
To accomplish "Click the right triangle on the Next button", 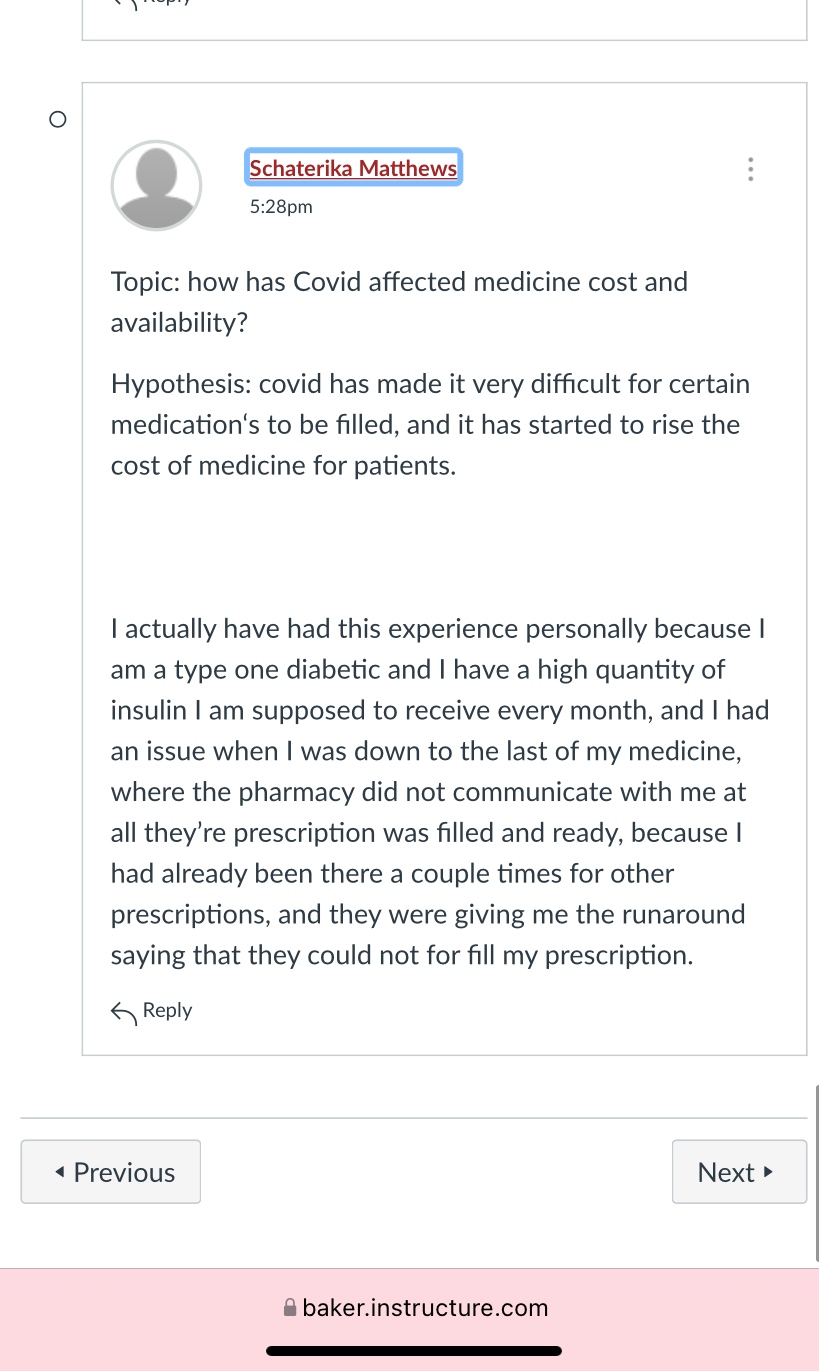I will (x=768, y=1171).
